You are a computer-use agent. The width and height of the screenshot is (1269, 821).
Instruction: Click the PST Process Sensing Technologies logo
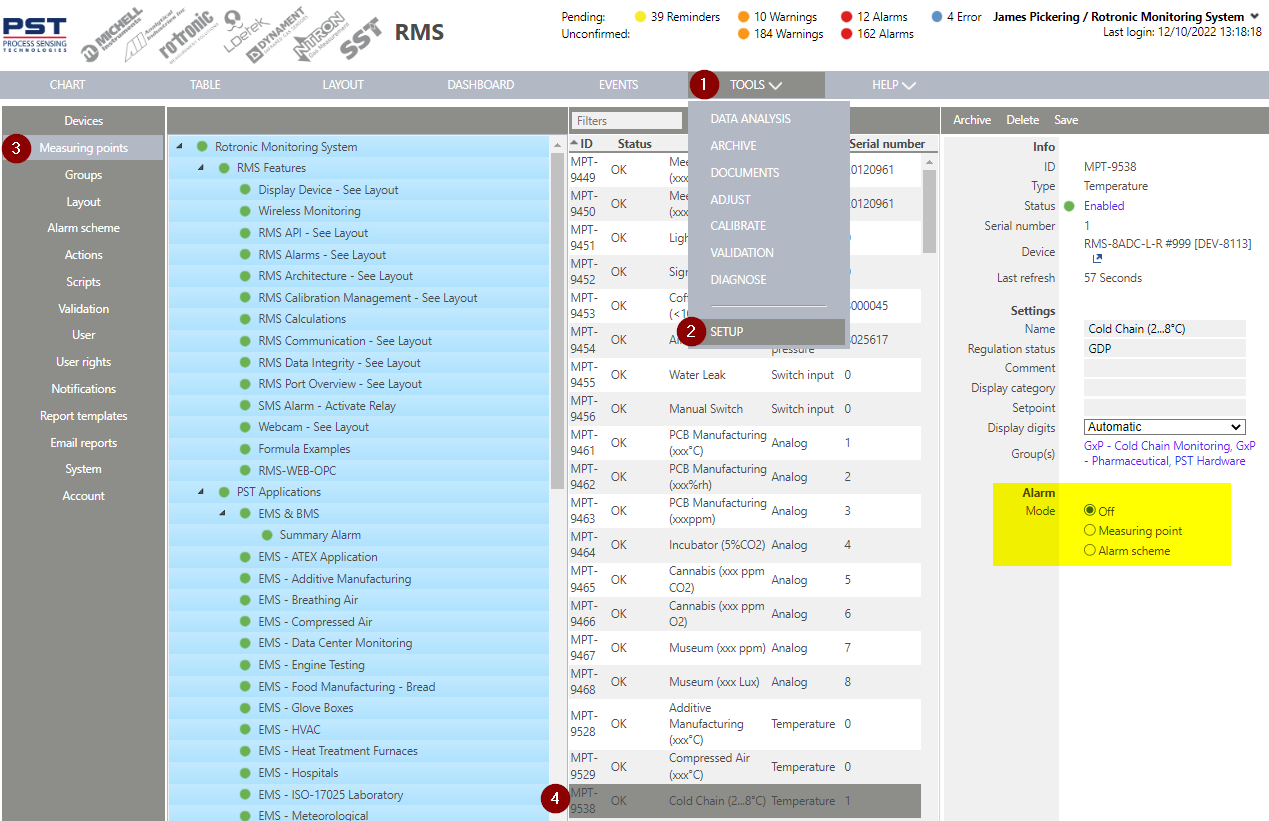(x=34, y=35)
